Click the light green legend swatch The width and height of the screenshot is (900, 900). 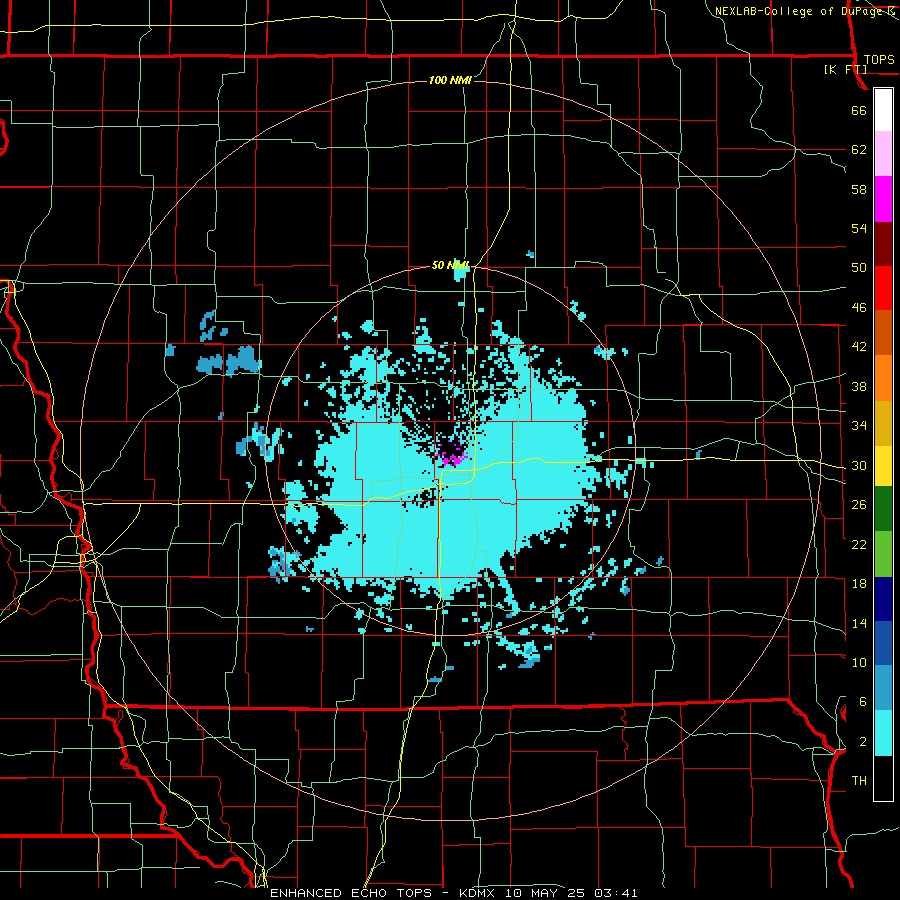pyautogui.click(x=883, y=554)
